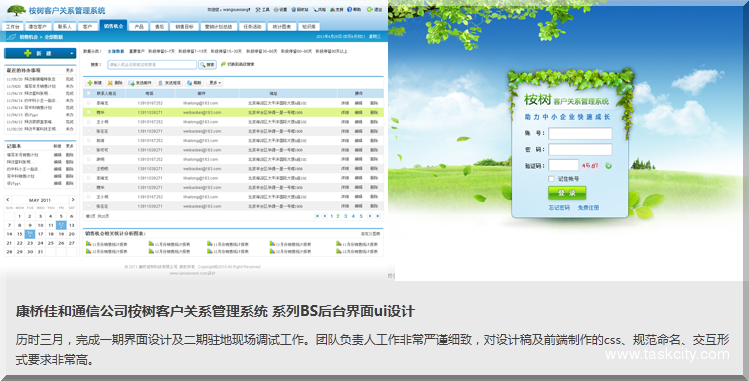Sort by 联系人姓名 column header

point(107,94)
